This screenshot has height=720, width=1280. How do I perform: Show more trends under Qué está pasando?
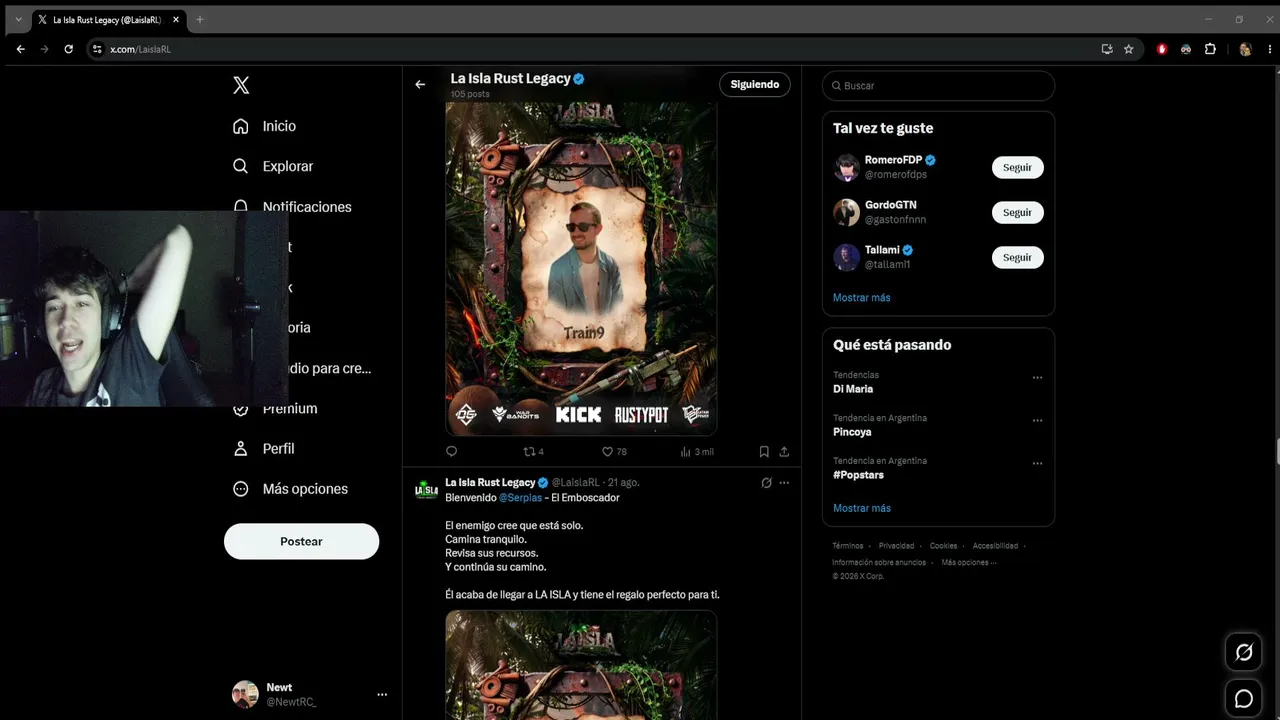(862, 508)
